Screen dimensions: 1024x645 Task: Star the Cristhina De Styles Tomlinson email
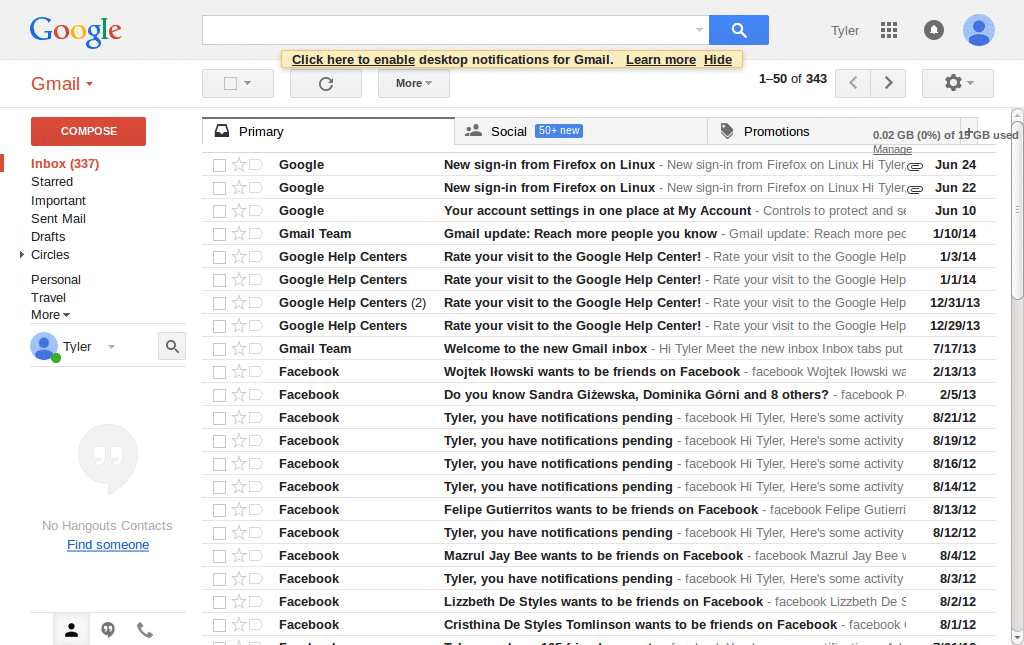(238, 625)
